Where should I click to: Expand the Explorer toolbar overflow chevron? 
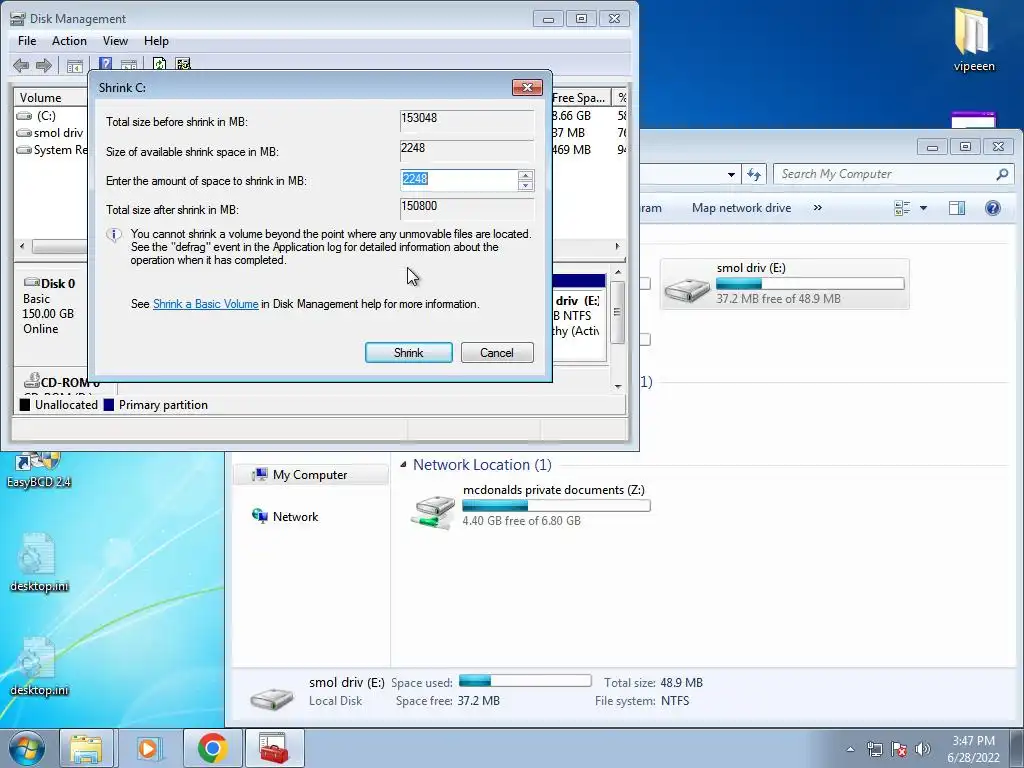[818, 208]
